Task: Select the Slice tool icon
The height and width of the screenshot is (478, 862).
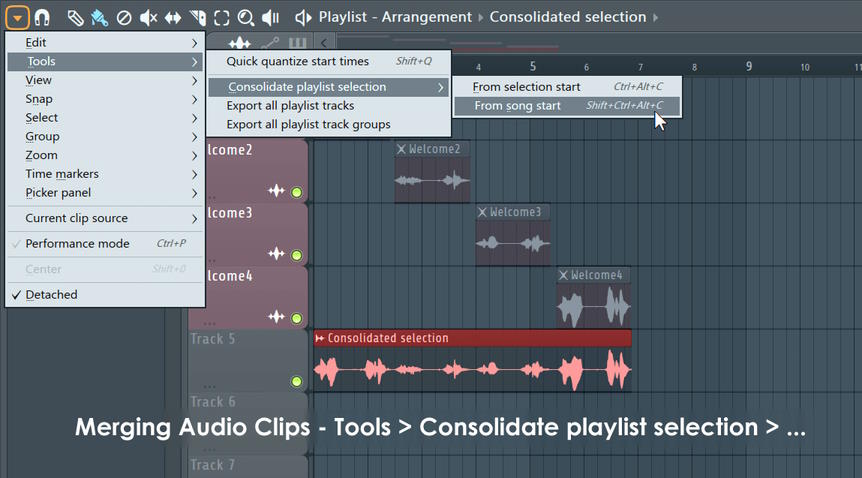Action: pyautogui.click(x=197, y=17)
